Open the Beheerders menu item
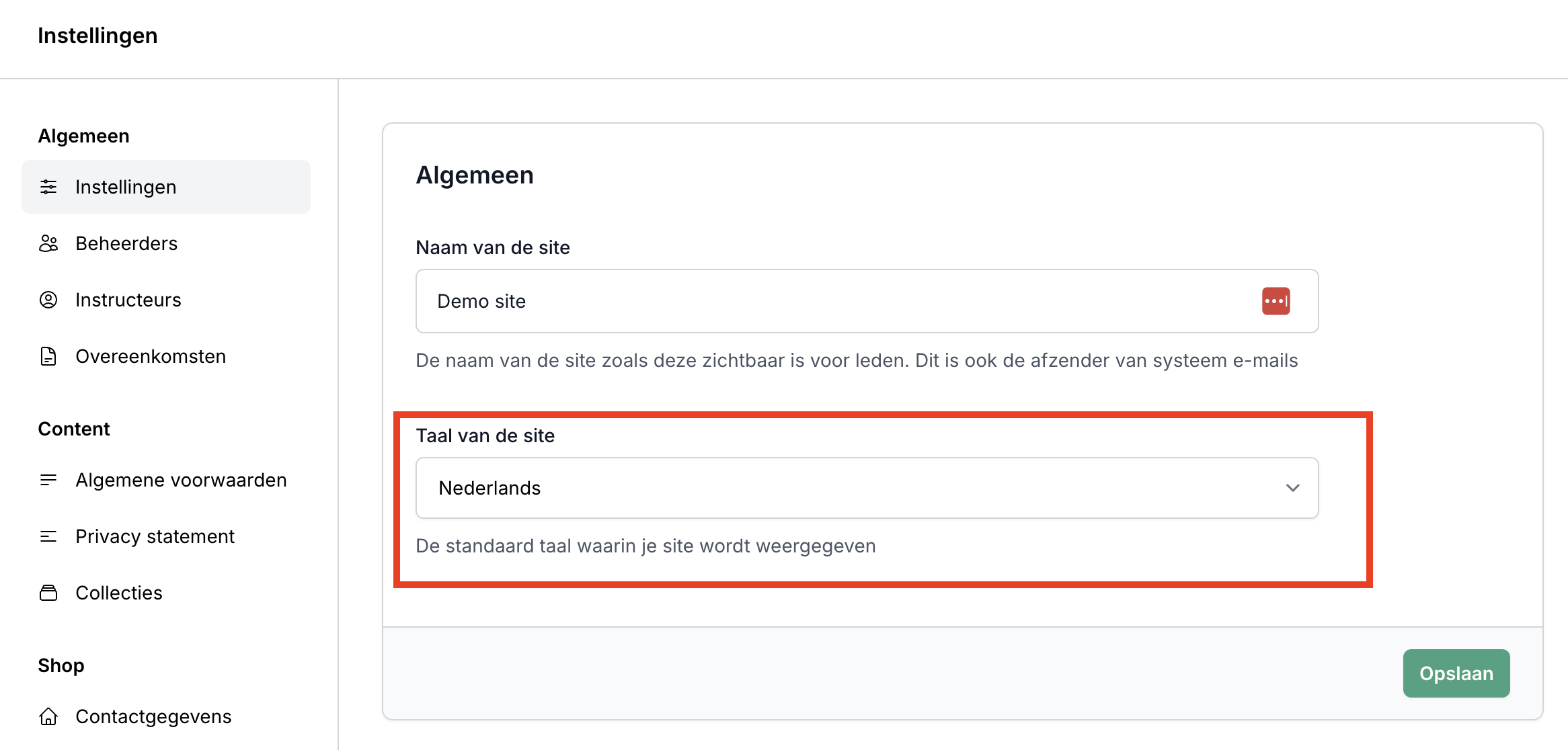 pyautogui.click(x=126, y=243)
